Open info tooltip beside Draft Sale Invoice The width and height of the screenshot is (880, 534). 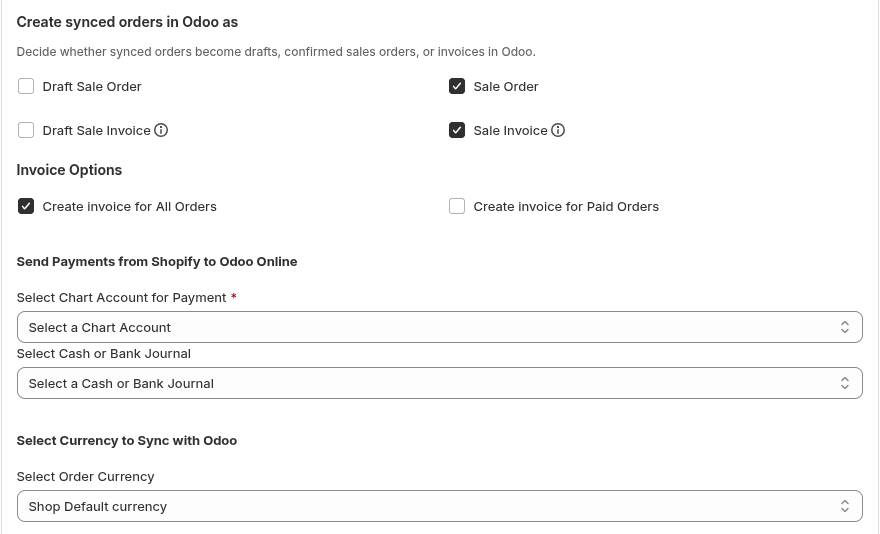(161, 130)
